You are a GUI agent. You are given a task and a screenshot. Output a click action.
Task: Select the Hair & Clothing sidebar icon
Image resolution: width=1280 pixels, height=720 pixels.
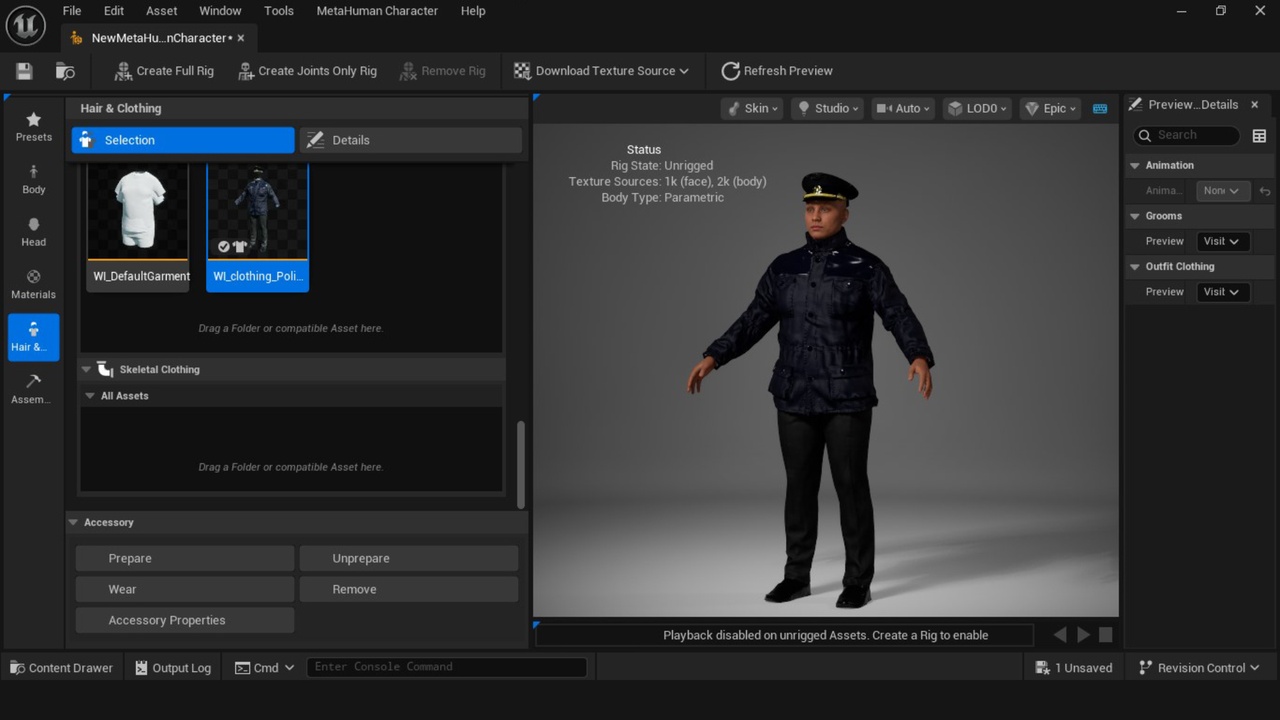pyautogui.click(x=34, y=337)
